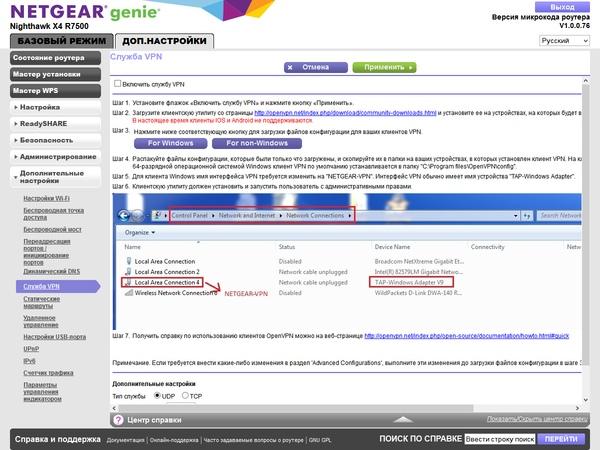Select TCP service type radio
Image resolution: width=600 pixels, height=450 pixels.
coord(185,395)
